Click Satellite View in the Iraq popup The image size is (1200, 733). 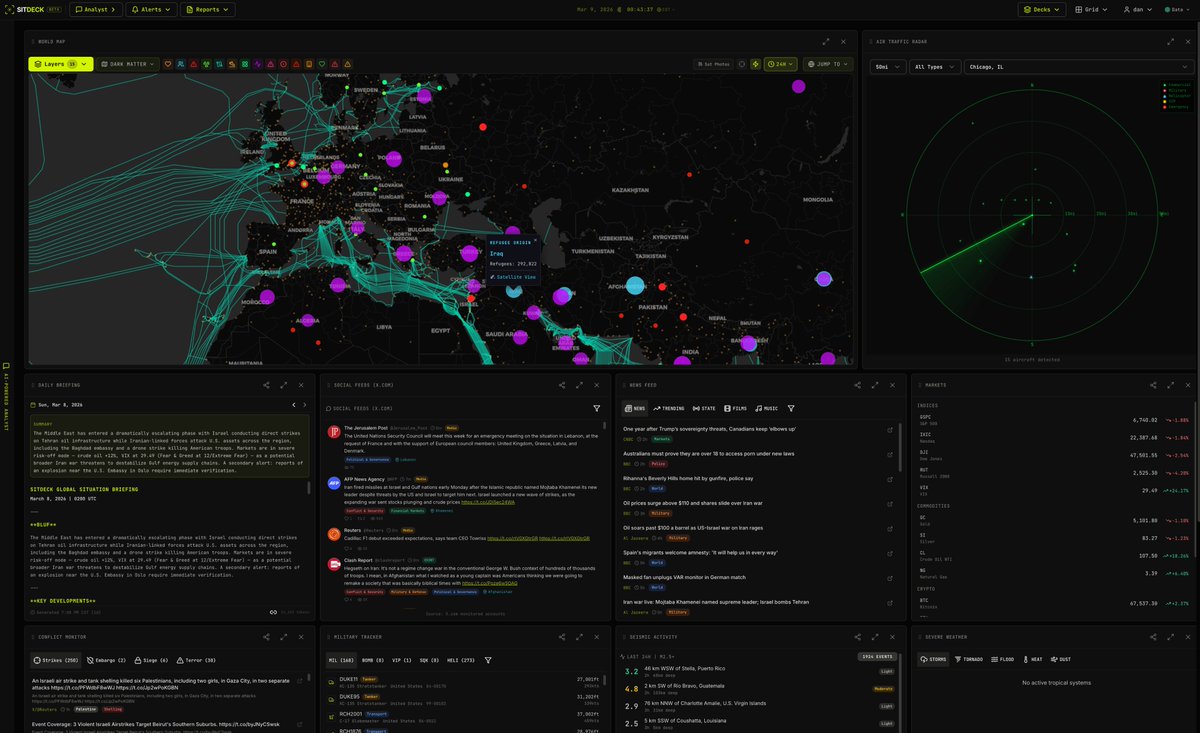513,276
